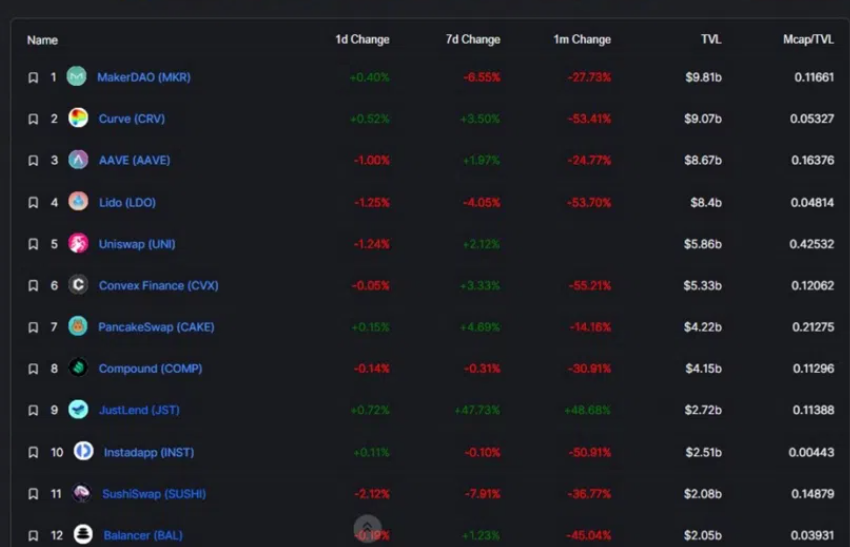The width and height of the screenshot is (850, 547).
Task: Sort by the Mcap/TVL column header
Action: (808, 40)
